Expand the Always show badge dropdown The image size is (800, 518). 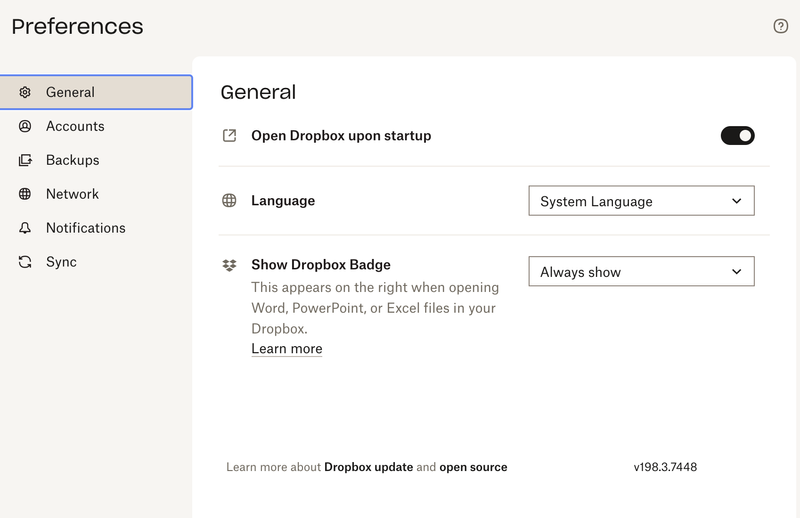tap(641, 271)
